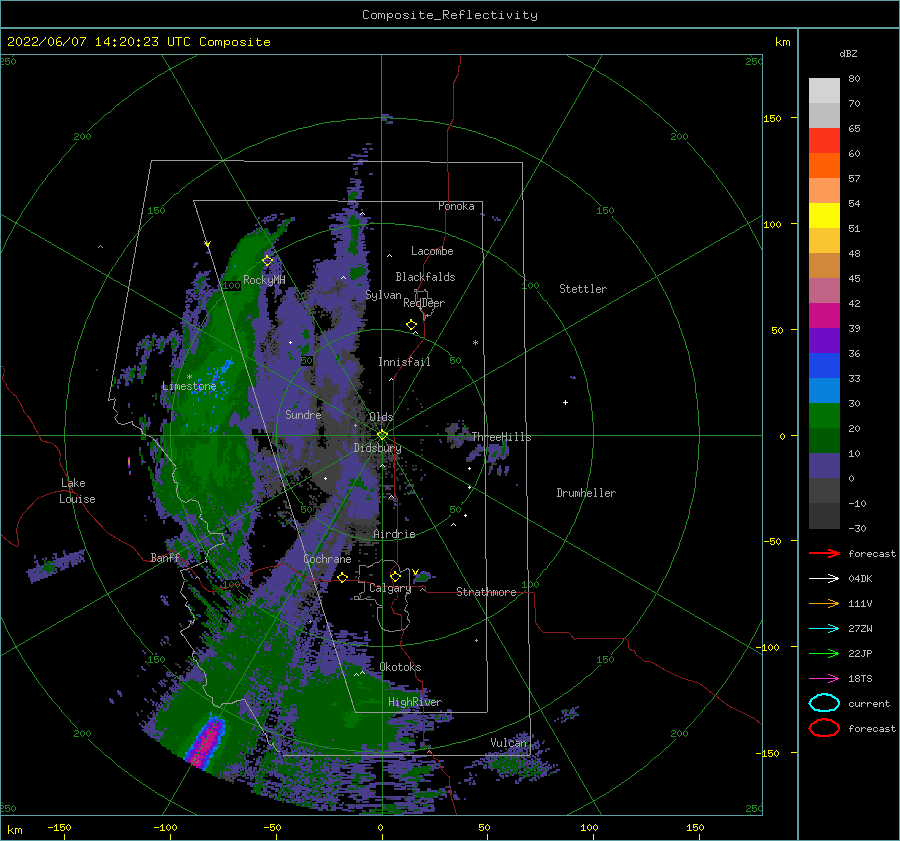Screen dimensions: 900x841
Task: Click the cyan current ellipse legend icon
Action: 824,703
